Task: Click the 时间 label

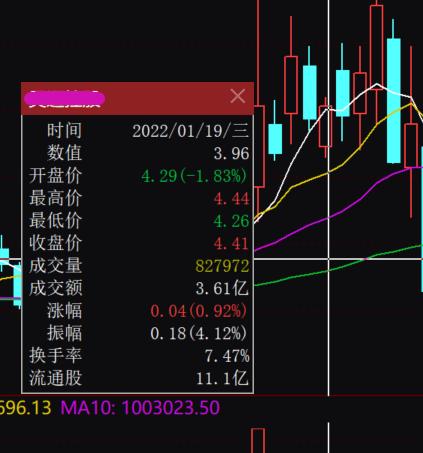Action: click(x=64, y=131)
